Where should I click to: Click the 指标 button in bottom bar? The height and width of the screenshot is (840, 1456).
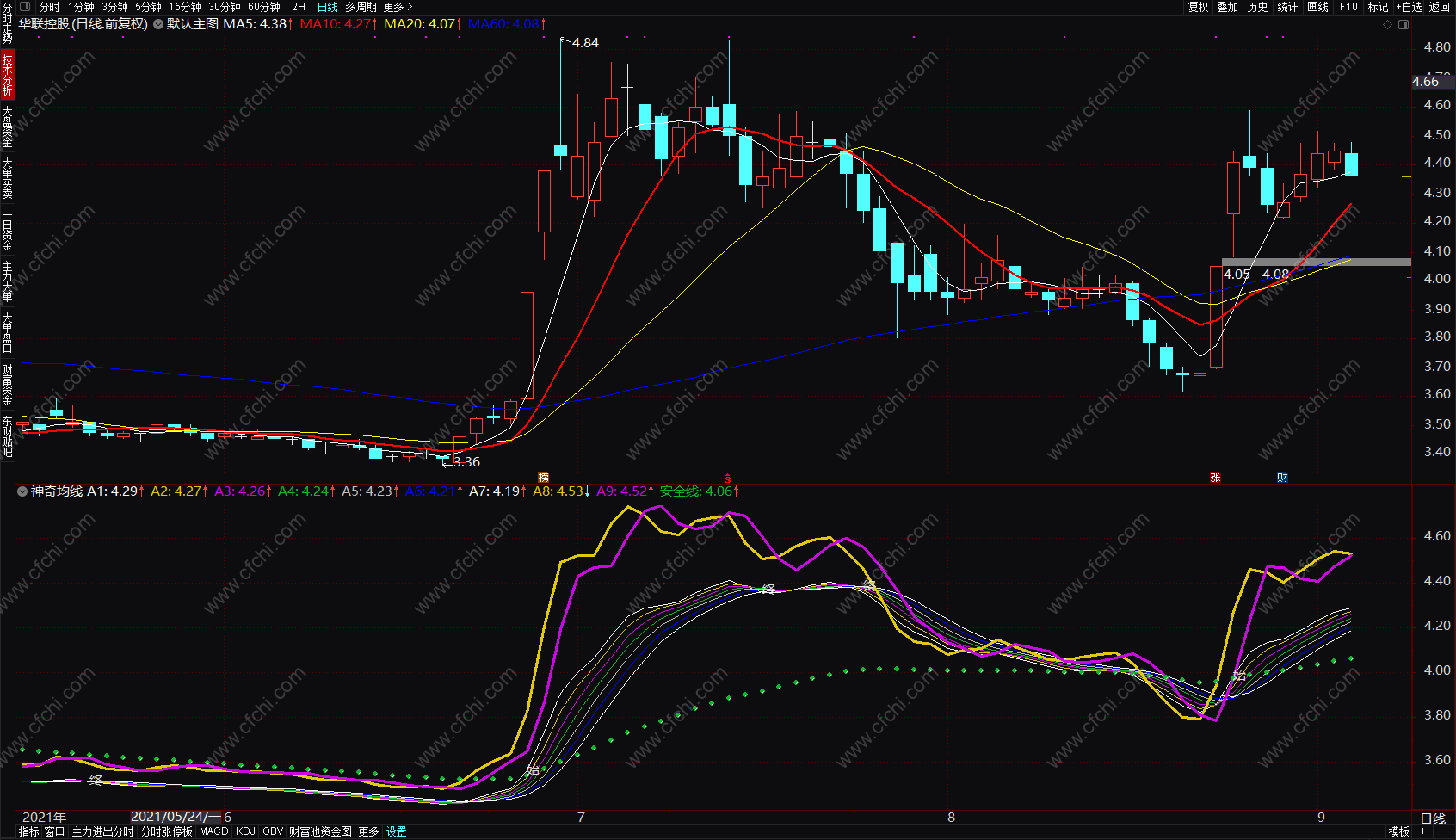tap(28, 831)
